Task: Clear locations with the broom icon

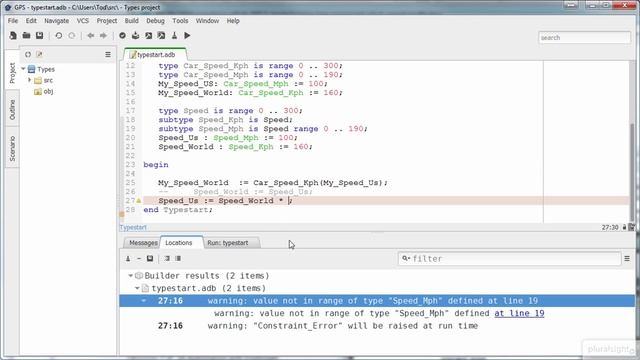Action: (128, 258)
